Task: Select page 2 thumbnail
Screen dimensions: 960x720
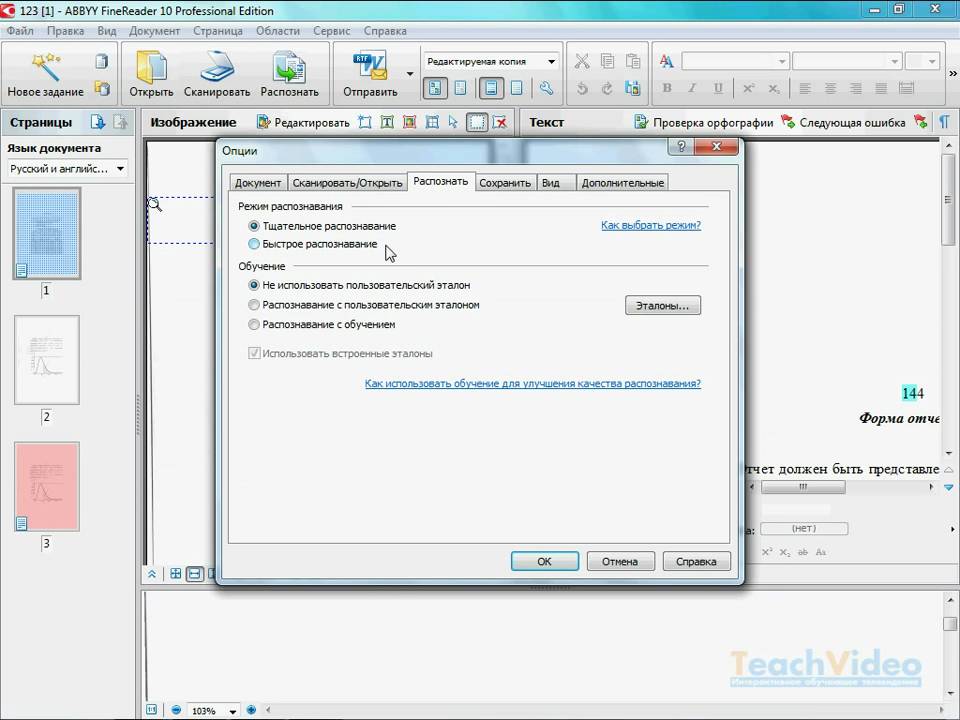Action: tap(47, 360)
